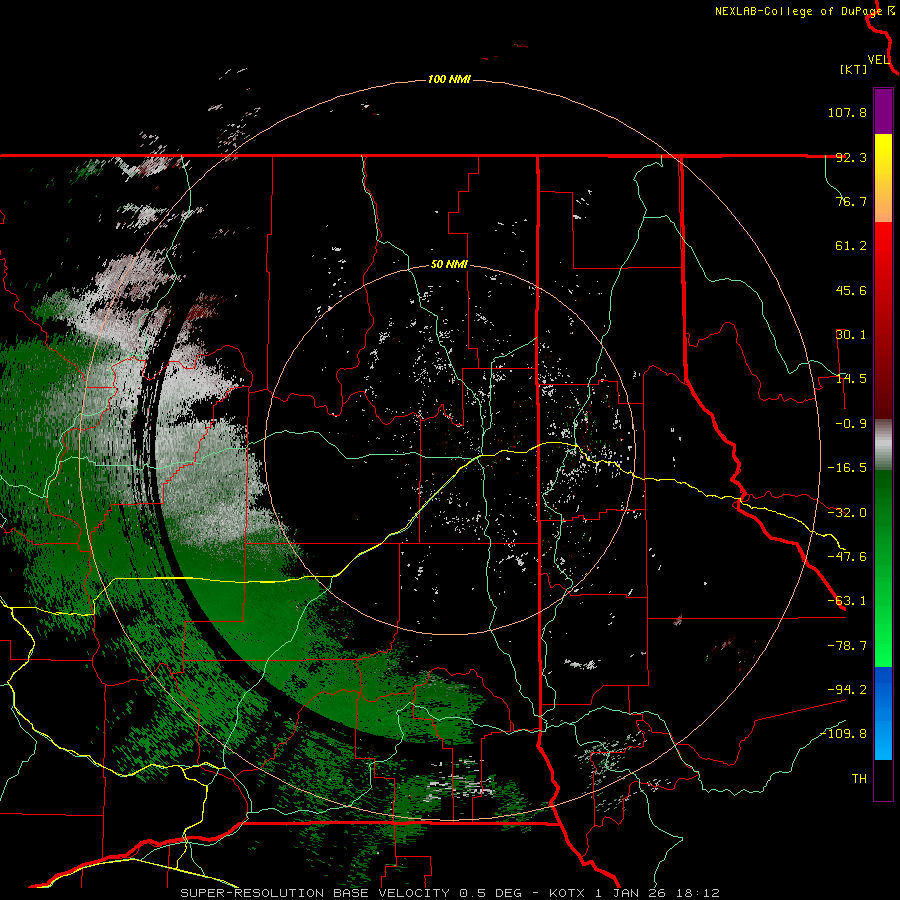Click the -16.5 velocity scale value
The height and width of the screenshot is (900, 900).
click(x=847, y=468)
